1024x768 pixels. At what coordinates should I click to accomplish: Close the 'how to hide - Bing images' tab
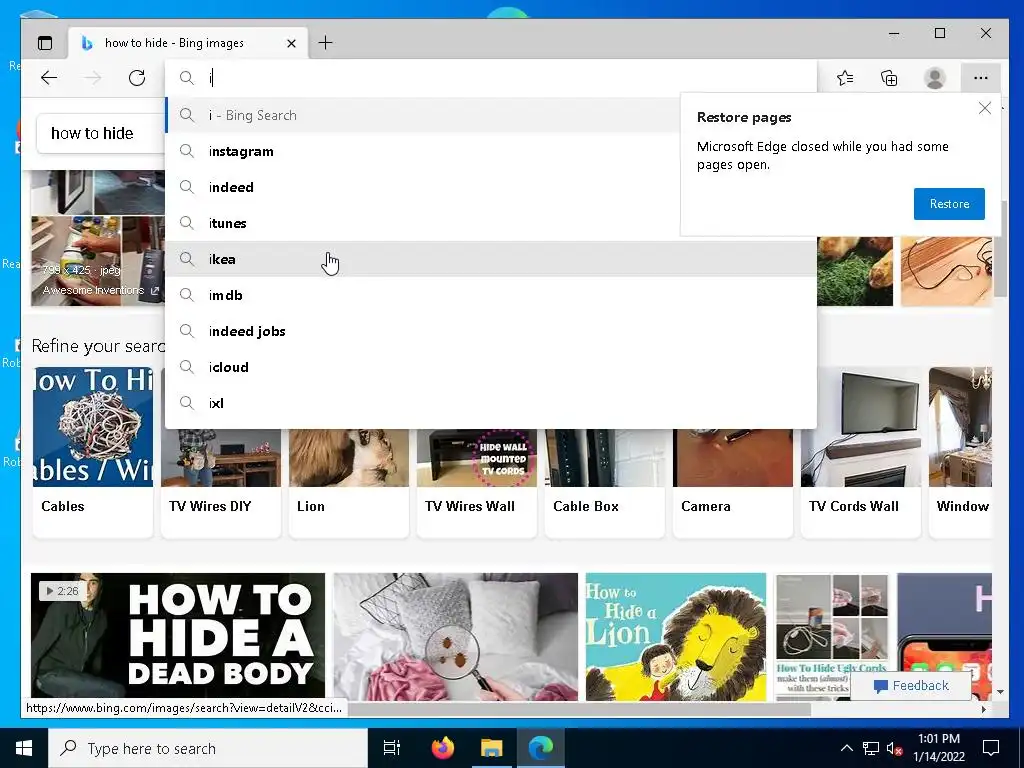pyautogui.click(x=291, y=43)
